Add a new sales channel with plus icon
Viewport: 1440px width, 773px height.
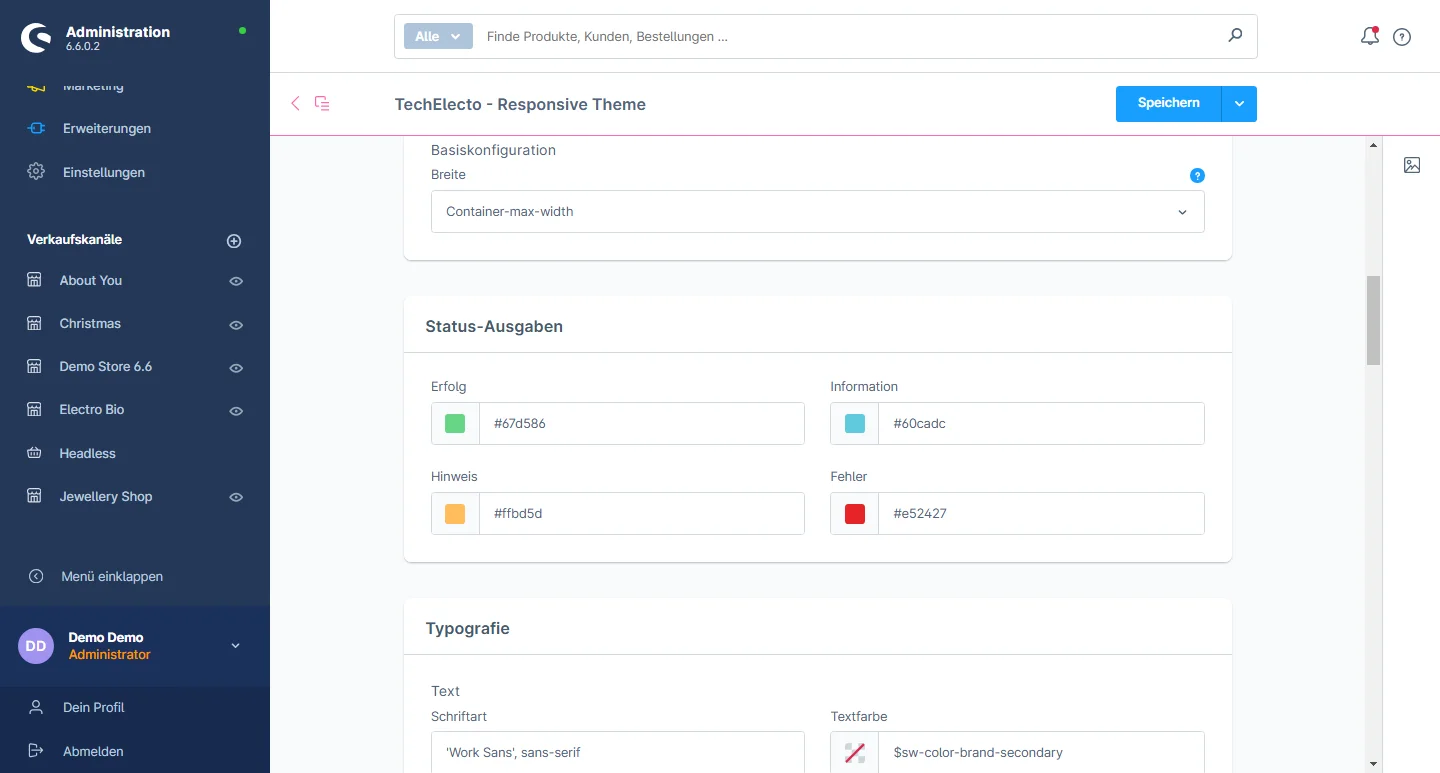click(234, 241)
